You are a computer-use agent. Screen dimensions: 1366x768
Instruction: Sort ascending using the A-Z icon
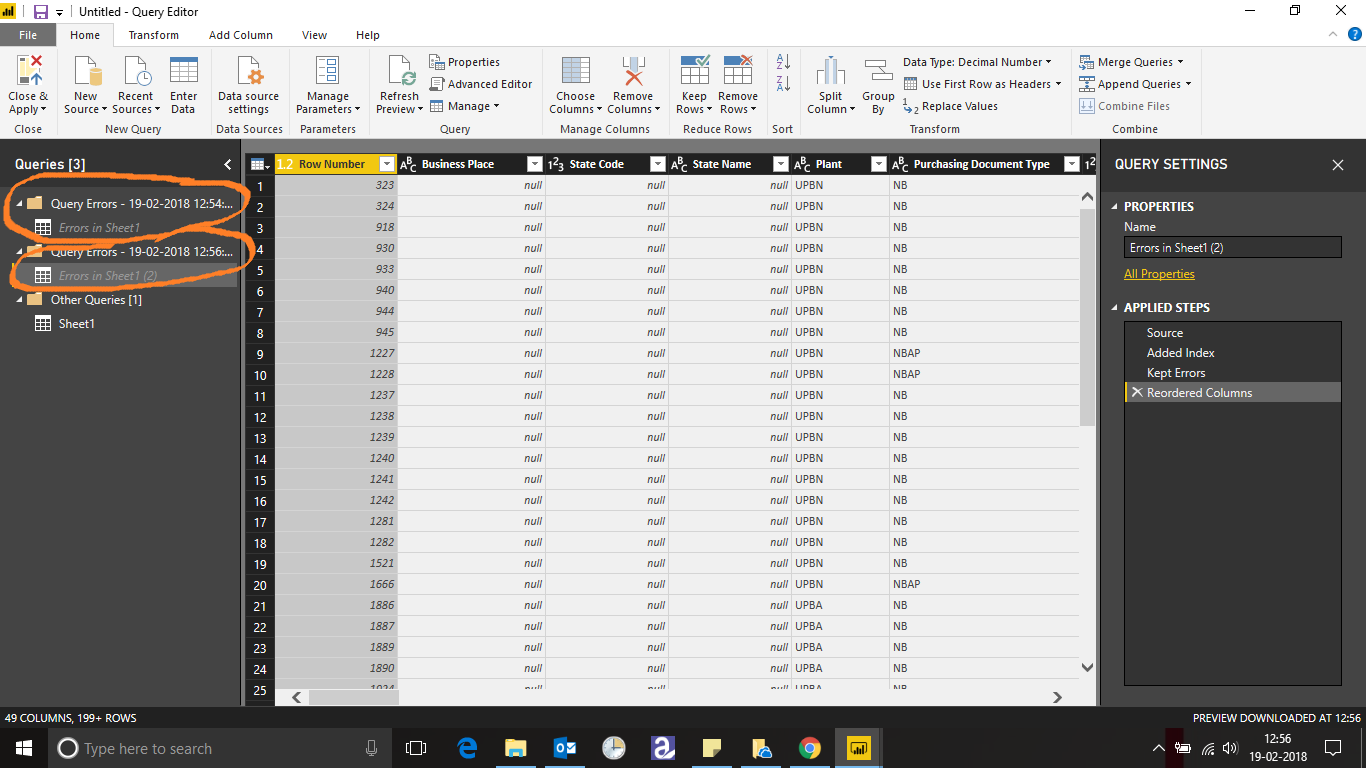(x=783, y=62)
